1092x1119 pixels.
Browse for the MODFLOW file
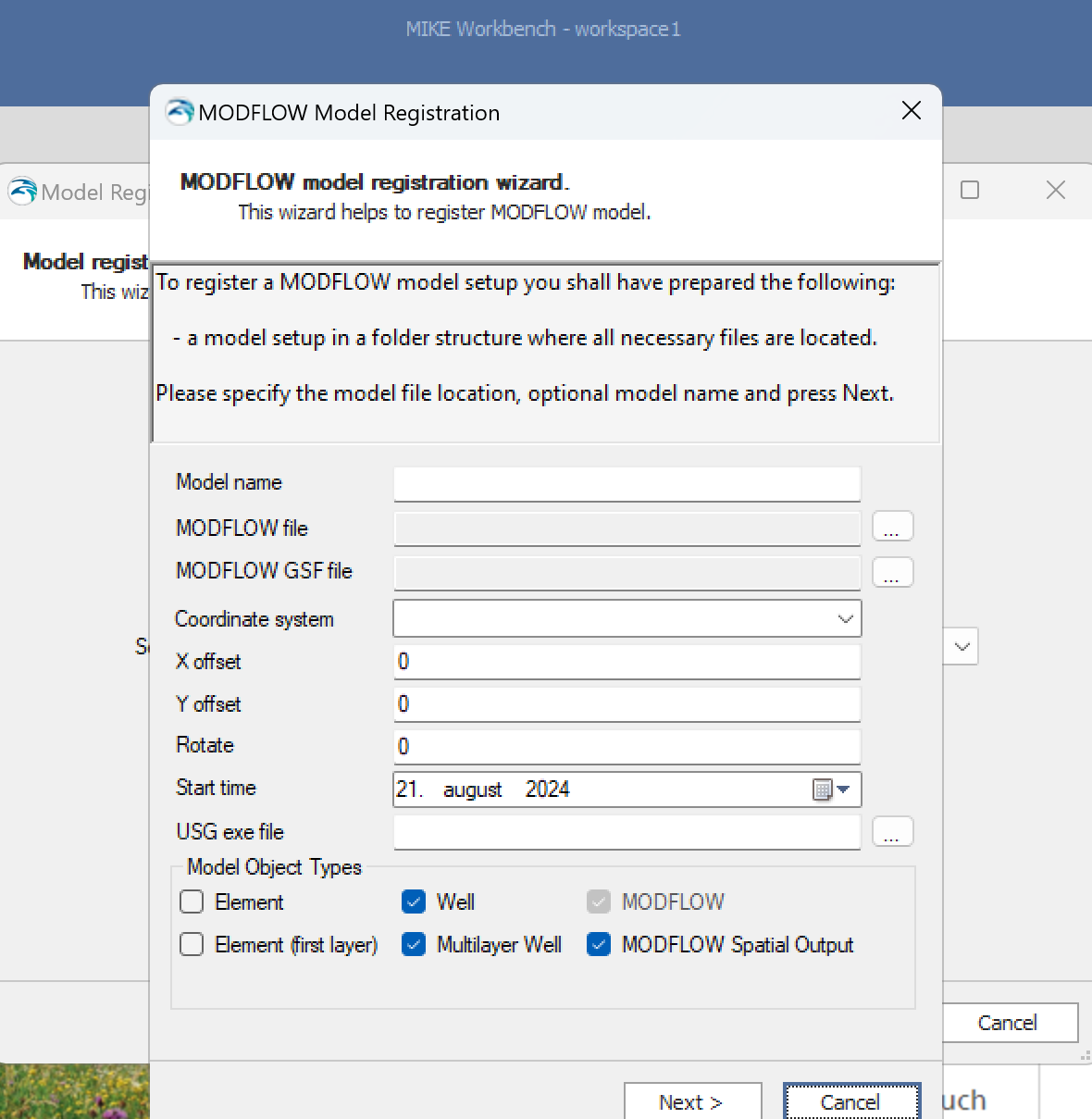click(x=892, y=527)
